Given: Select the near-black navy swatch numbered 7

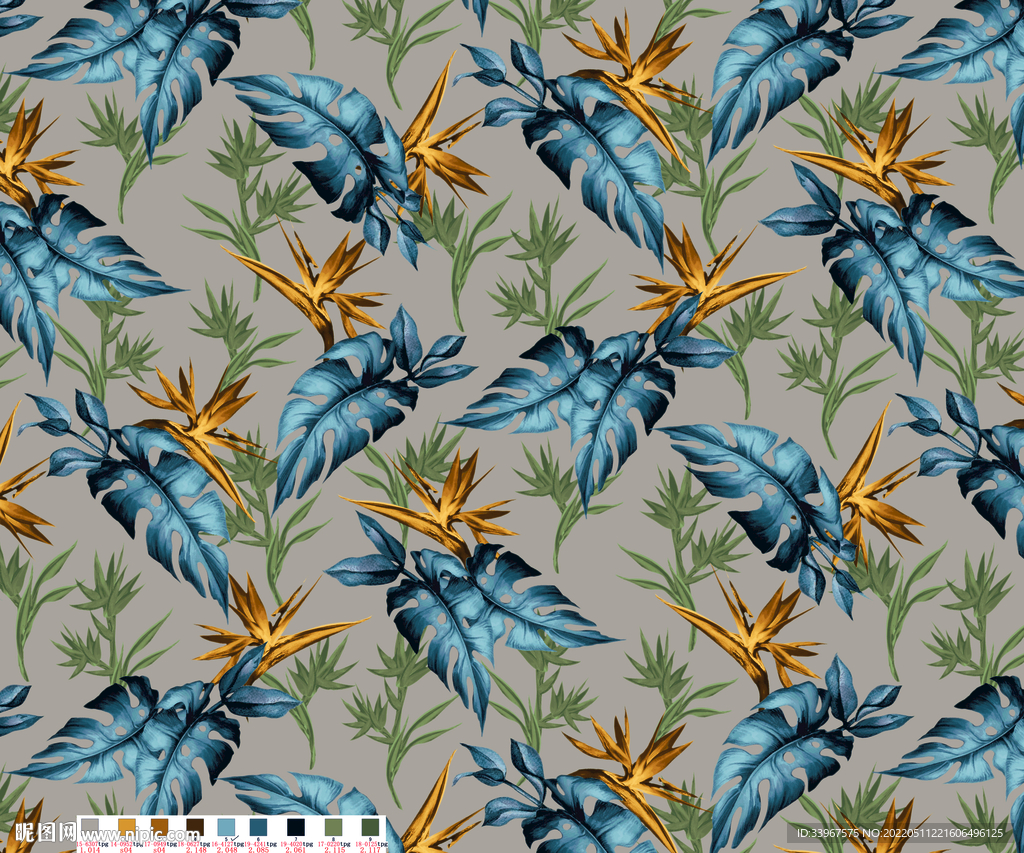Looking at the screenshot, I should click(296, 827).
